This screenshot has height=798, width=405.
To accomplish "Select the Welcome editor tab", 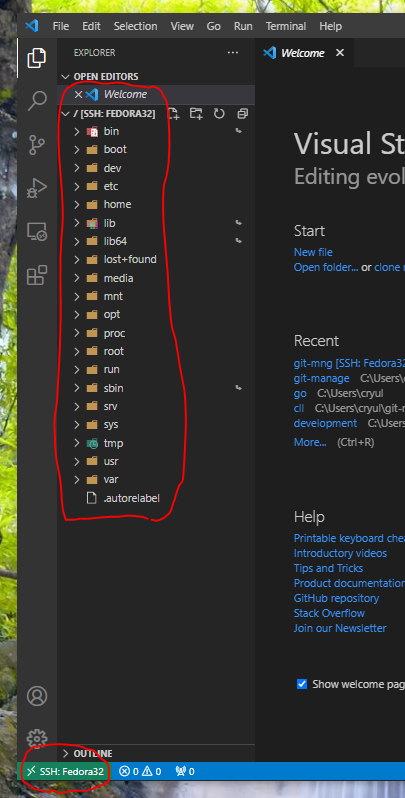I will (305, 53).
